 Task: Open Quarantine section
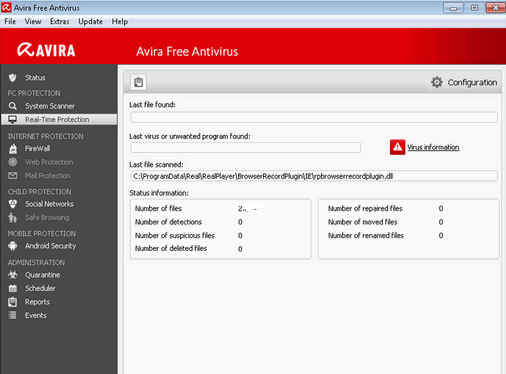(43, 275)
